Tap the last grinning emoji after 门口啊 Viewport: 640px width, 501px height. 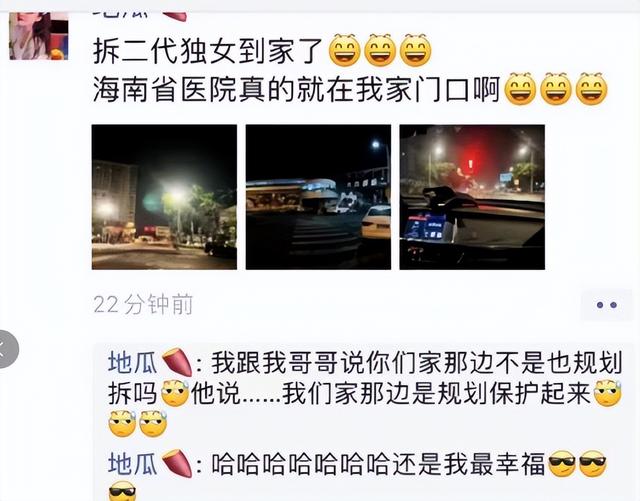point(591,89)
